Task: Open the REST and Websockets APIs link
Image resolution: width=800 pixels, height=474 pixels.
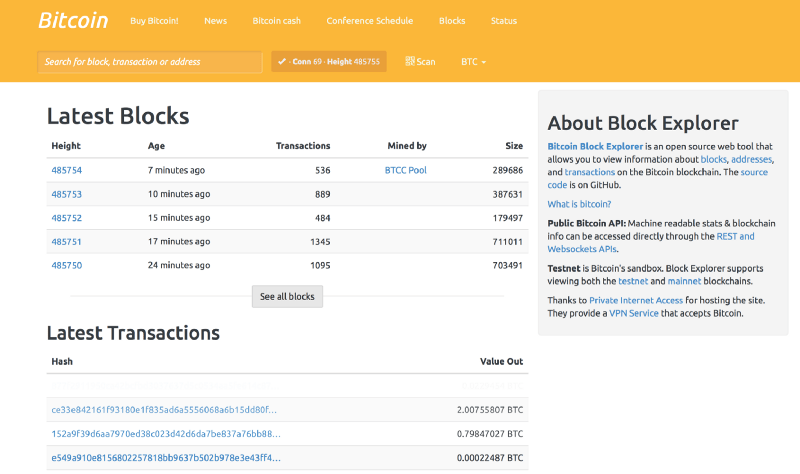Action: click(735, 236)
